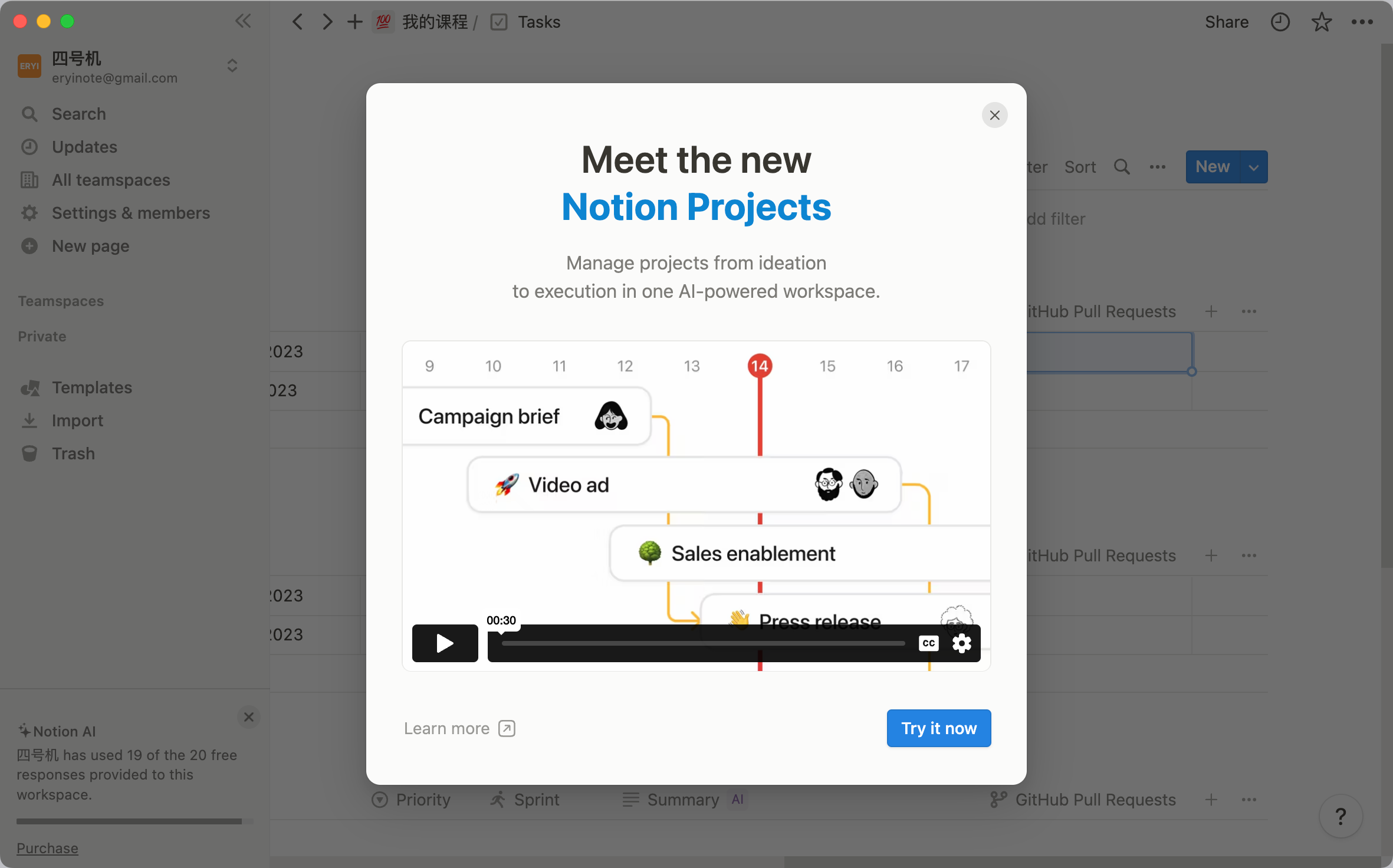Collapse the sidebar with double-chevron icon
The width and height of the screenshot is (1393, 868).
coord(243,22)
